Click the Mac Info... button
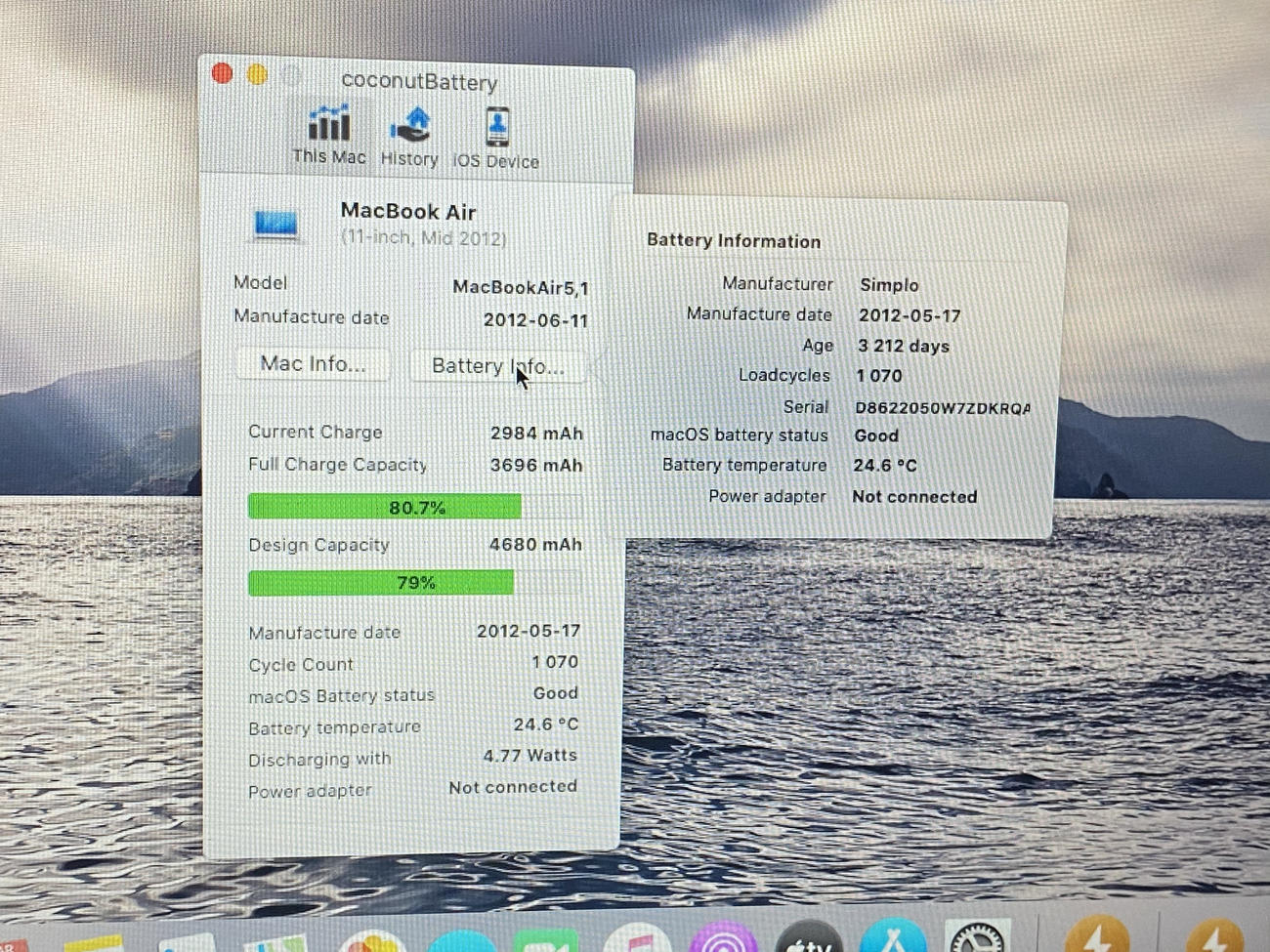Screen dimensions: 1270x952 tap(313, 364)
